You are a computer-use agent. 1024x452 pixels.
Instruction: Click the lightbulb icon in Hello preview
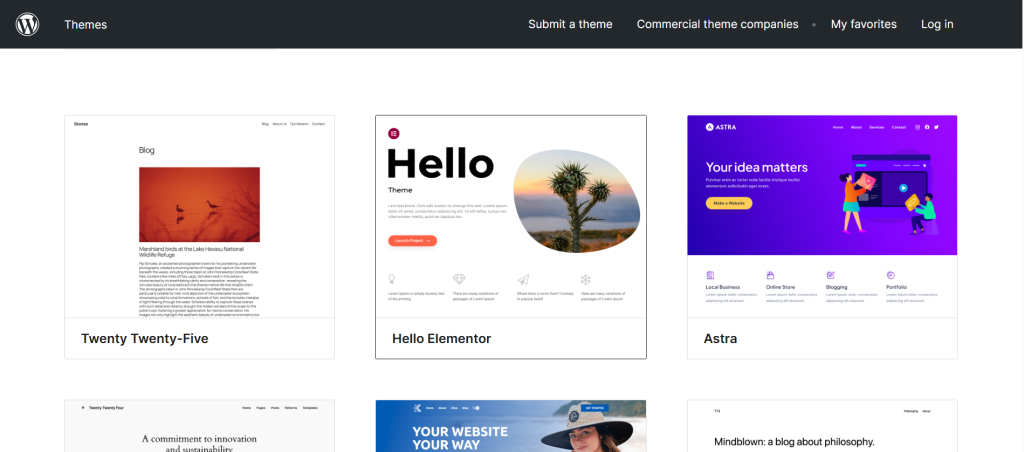pyautogui.click(x=392, y=279)
